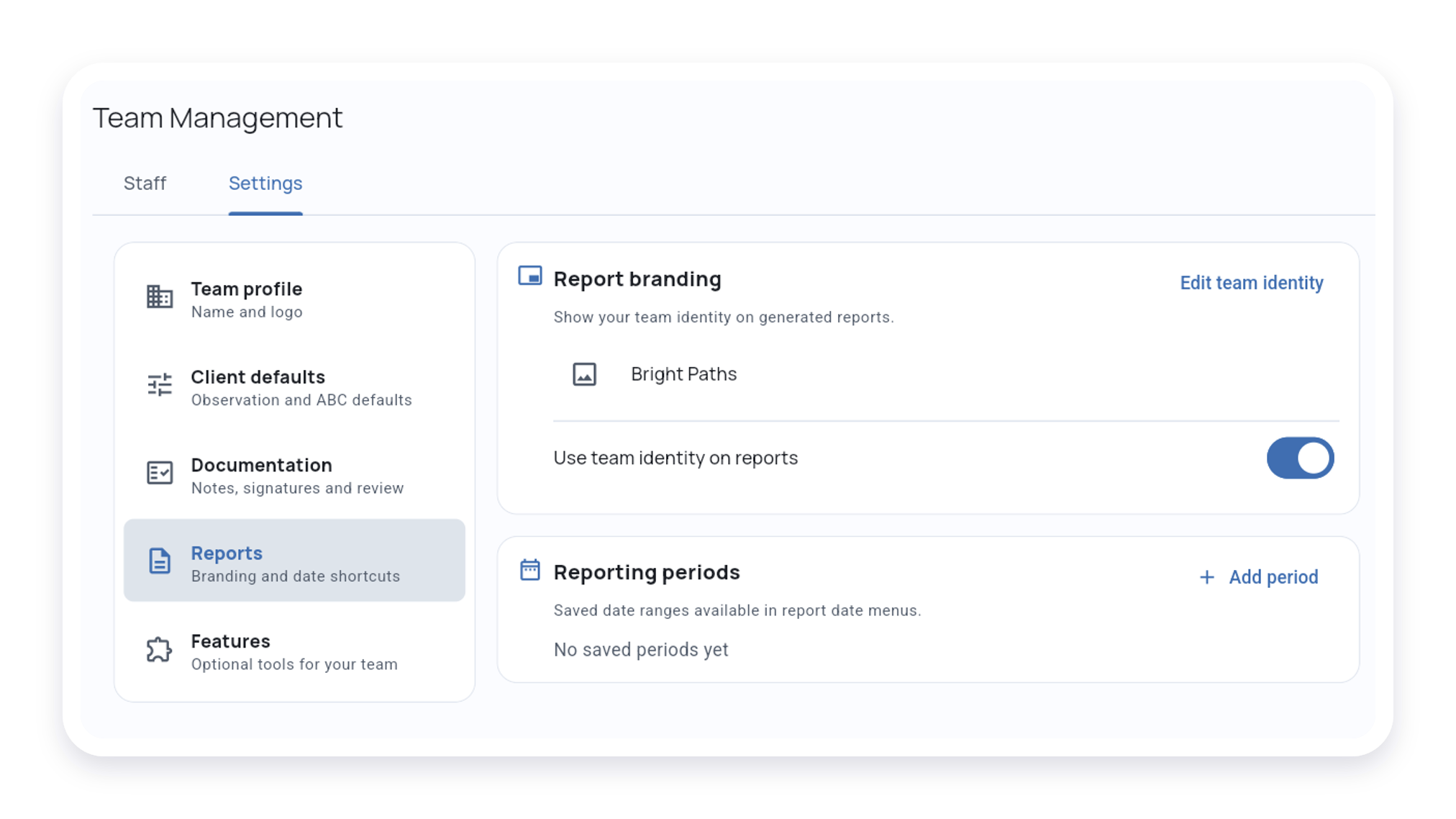Screen dimensions: 1456x819
Task: Click the Team profile building icon
Action: point(160,297)
